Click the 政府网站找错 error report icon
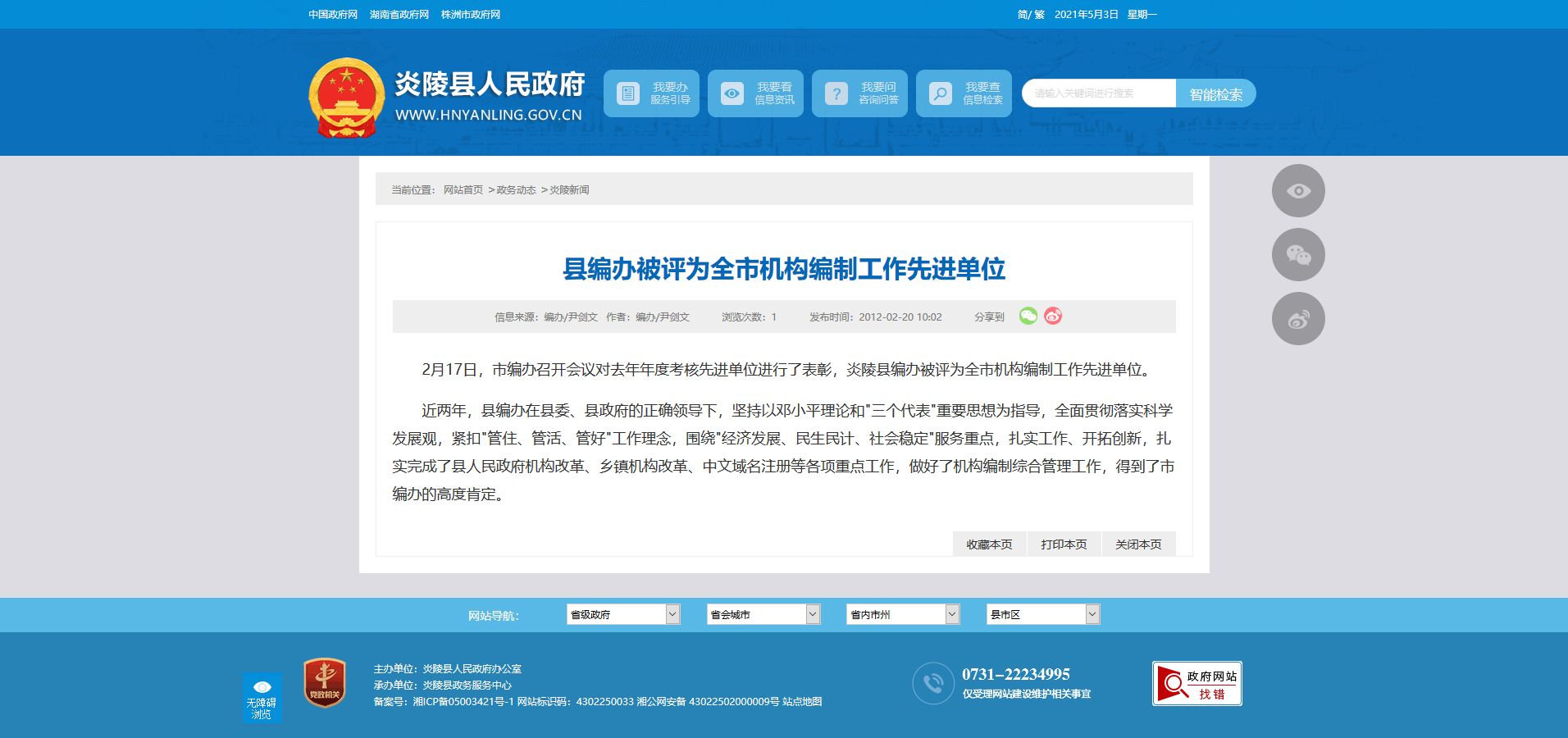The width and height of the screenshot is (1568, 738). pyautogui.click(x=1197, y=684)
